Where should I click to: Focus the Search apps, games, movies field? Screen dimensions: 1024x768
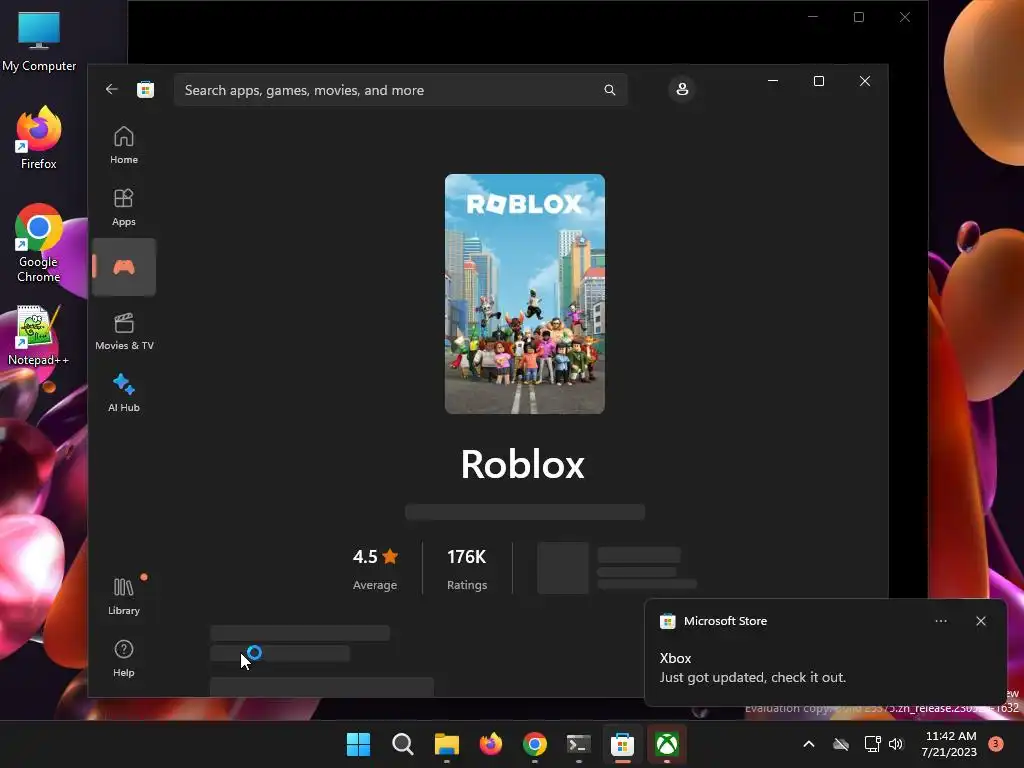pyautogui.click(x=400, y=90)
